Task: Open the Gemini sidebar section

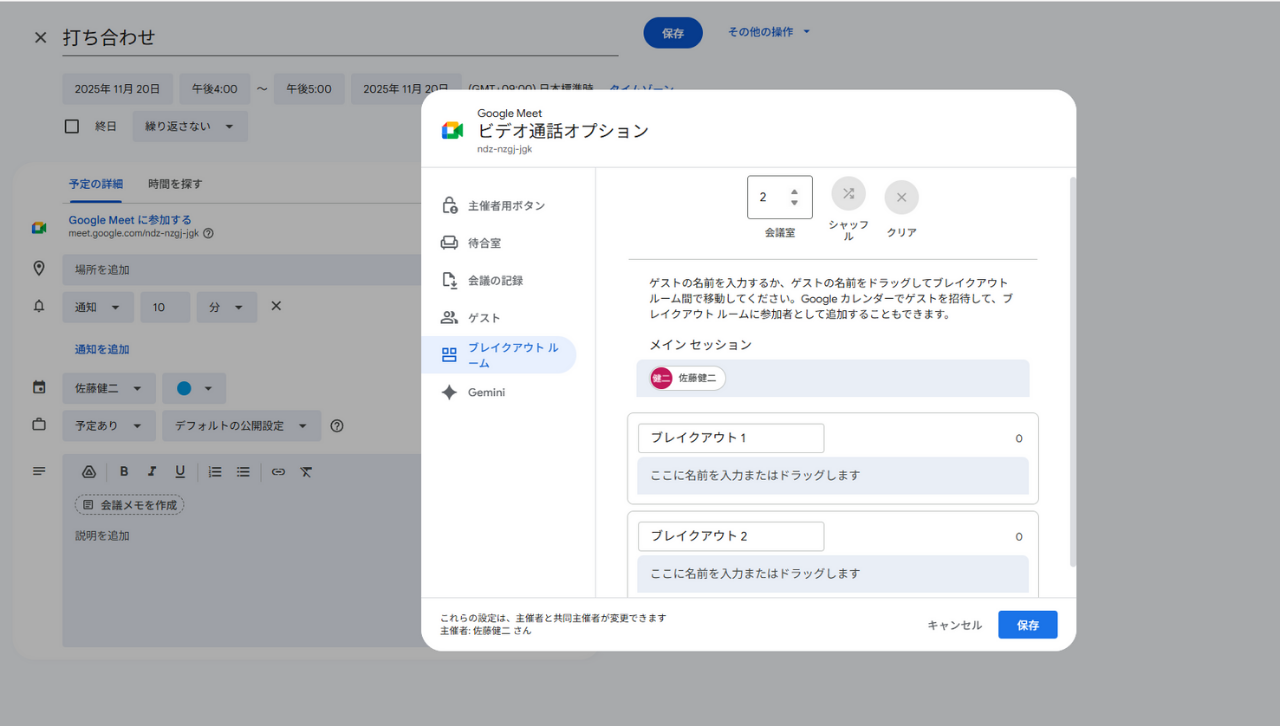Action: [486, 393]
